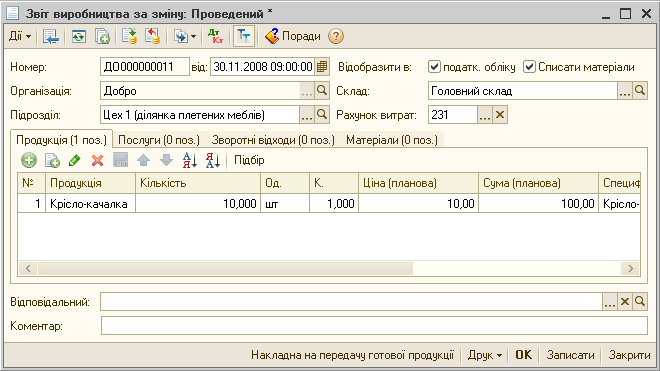Viewport: 660px width, 371px height.
Task: Click the table scroll right arrow
Action: 631,268
